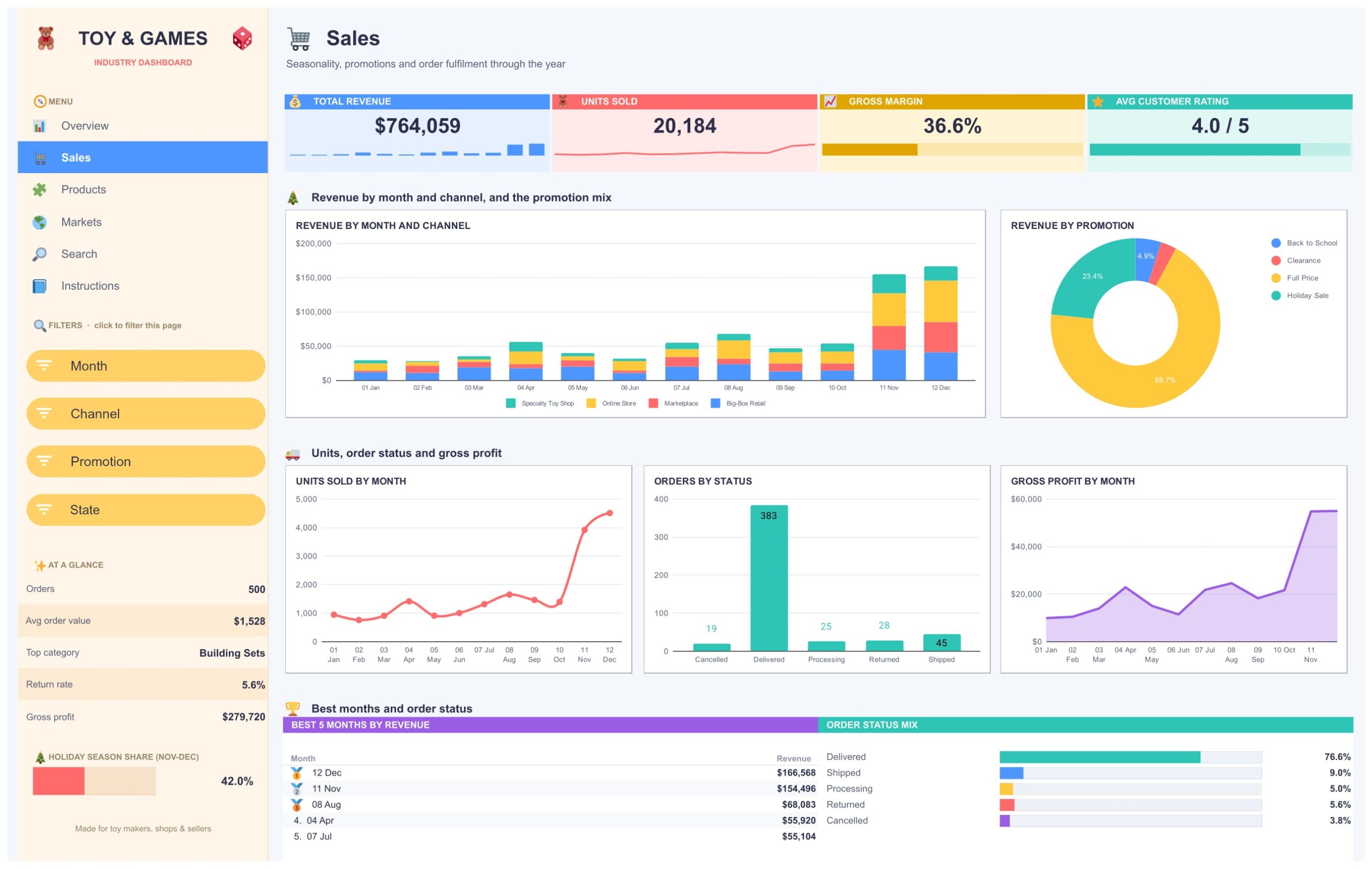1372x869 pixels.
Task: Open the State filter dropdown
Action: coord(146,510)
